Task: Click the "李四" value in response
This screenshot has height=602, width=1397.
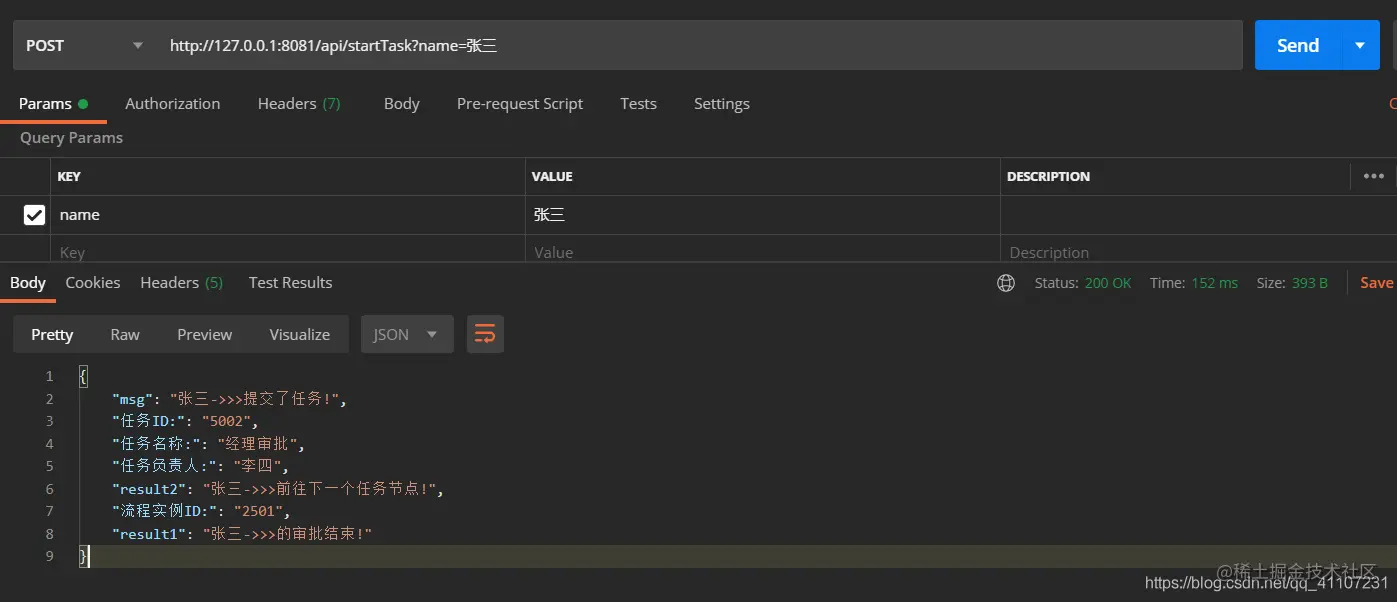Action: [258, 466]
